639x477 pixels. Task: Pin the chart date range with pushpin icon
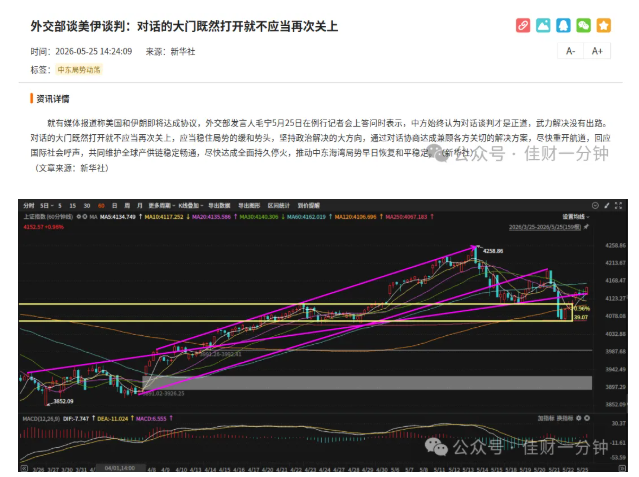(x=586, y=227)
